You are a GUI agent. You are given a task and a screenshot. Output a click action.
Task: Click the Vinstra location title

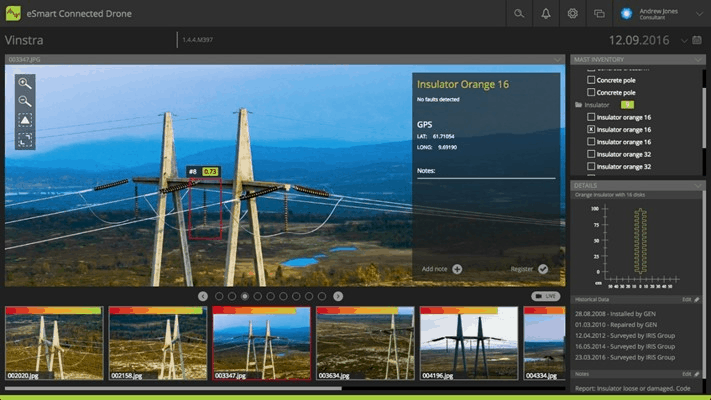point(24,40)
